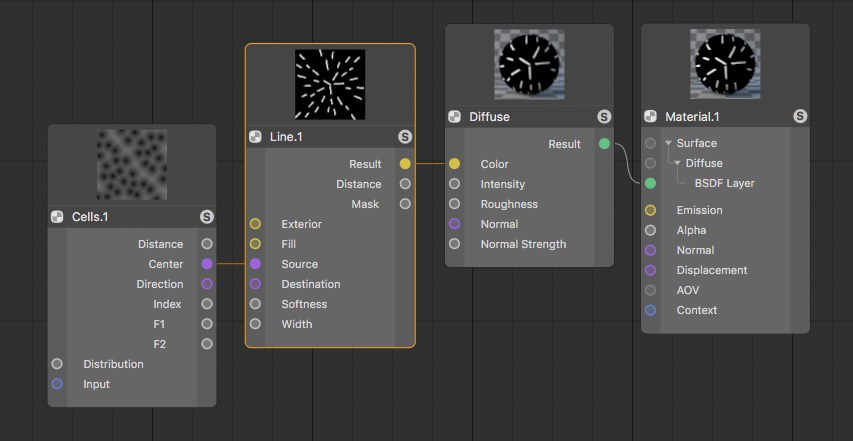
Task: Click the S solo icon on Cells.1 node
Action: point(207,217)
